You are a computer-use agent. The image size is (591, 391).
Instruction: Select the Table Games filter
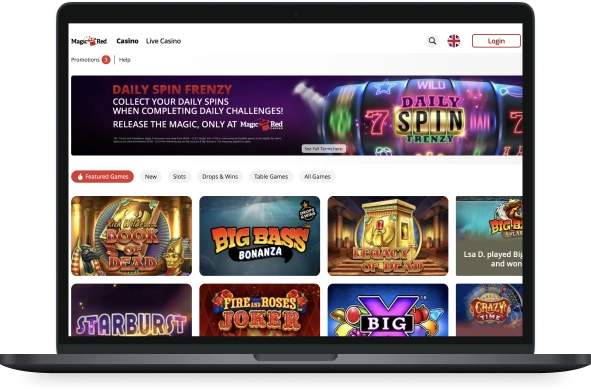pos(271,176)
